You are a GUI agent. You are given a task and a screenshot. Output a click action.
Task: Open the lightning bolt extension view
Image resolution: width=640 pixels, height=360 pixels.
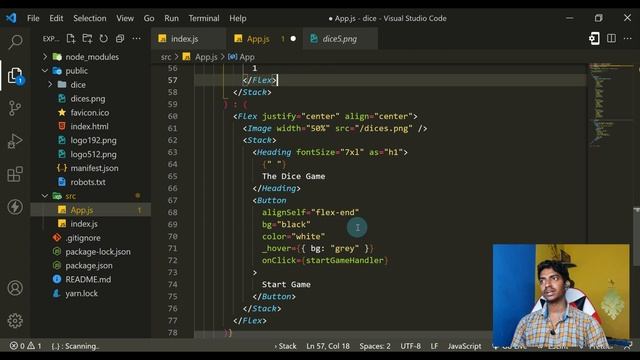pos(15,207)
